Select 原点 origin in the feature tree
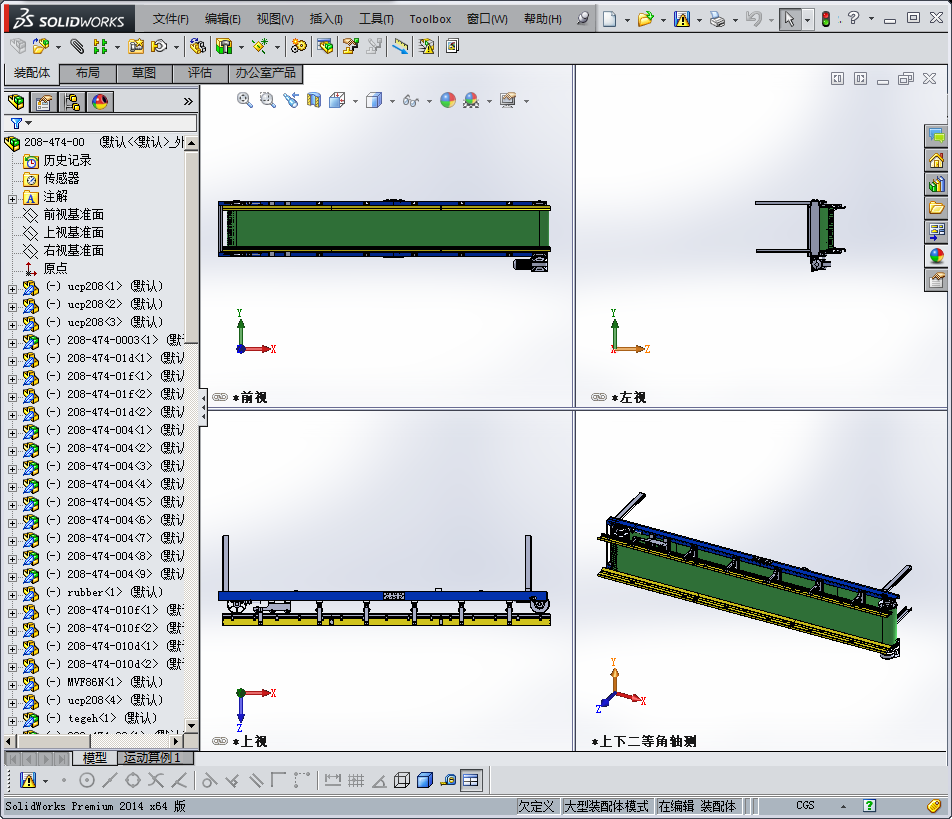 click(55, 268)
